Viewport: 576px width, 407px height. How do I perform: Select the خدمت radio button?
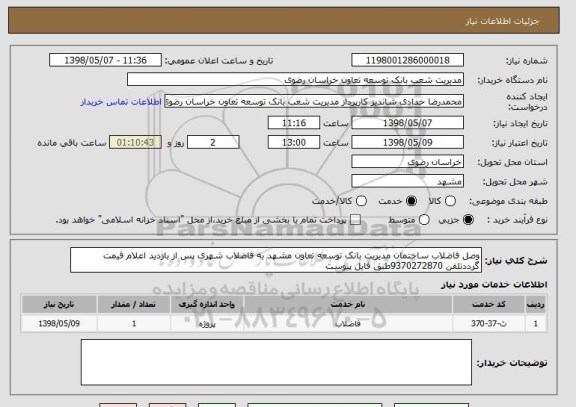click(x=411, y=201)
